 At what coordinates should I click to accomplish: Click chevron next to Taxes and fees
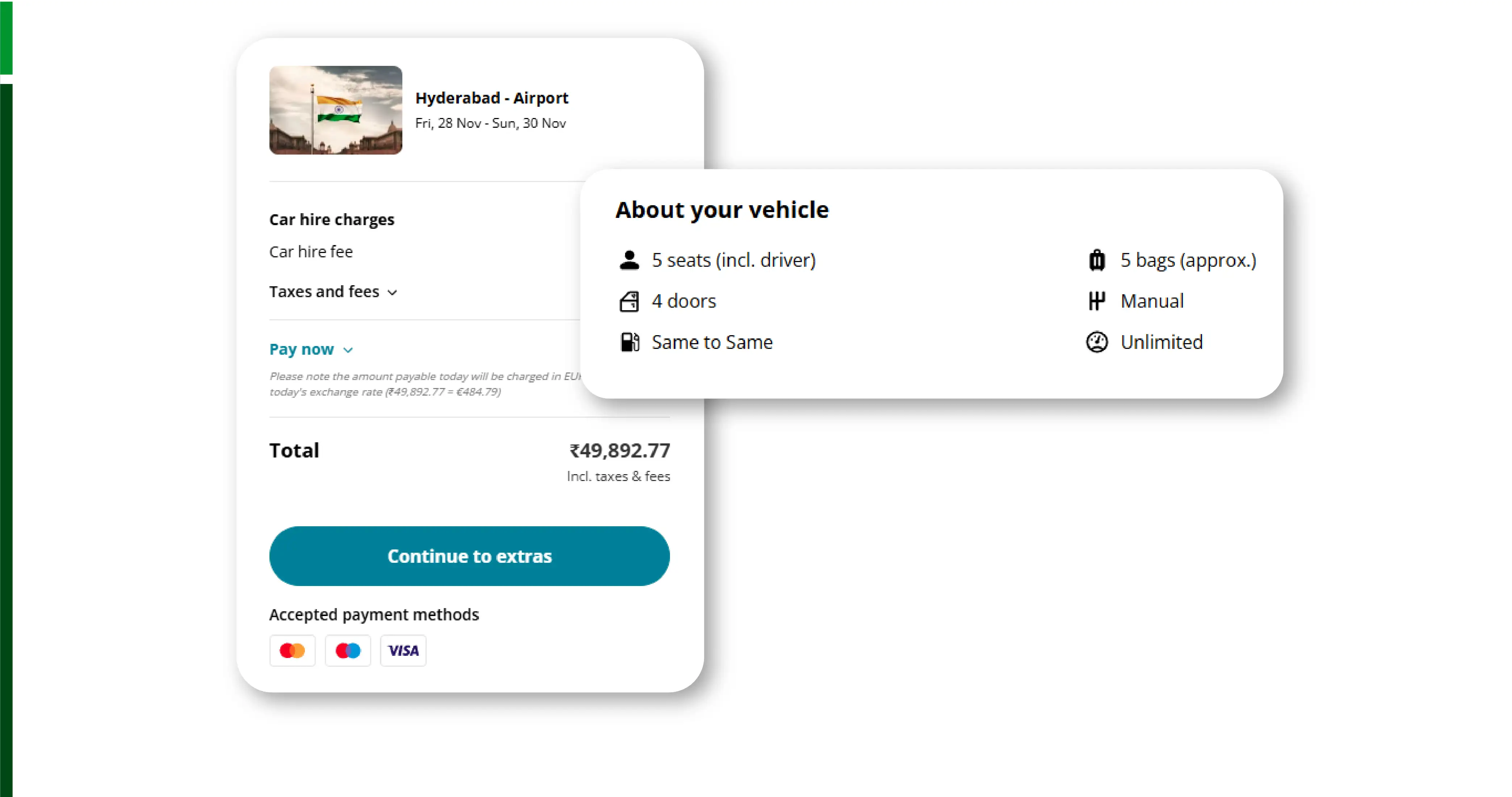[393, 293]
